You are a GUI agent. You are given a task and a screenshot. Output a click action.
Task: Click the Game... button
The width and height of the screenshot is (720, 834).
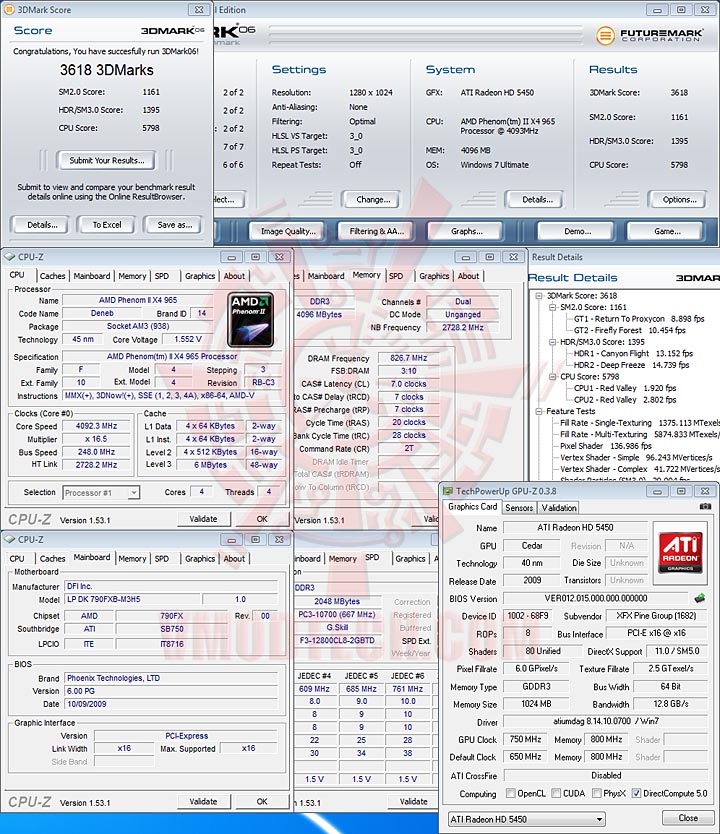coord(667,231)
